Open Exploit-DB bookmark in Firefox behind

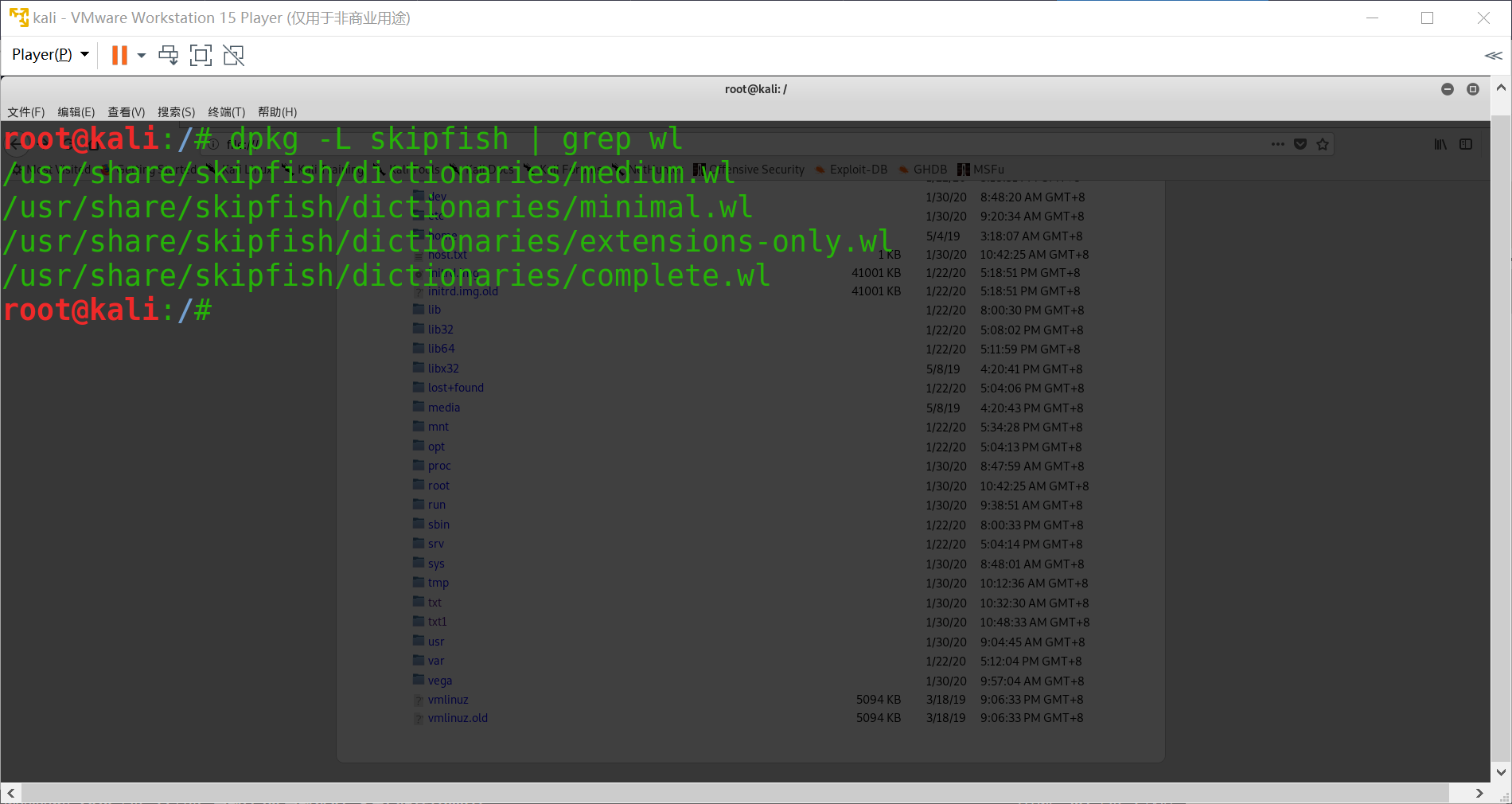tap(851, 170)
